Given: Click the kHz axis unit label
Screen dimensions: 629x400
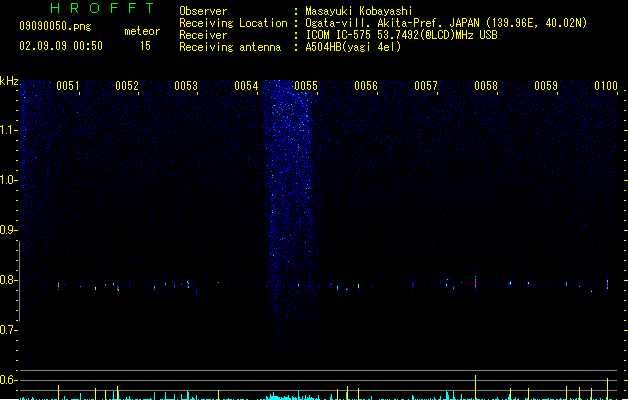Looking at the screenshot, I should pos(9,81).
